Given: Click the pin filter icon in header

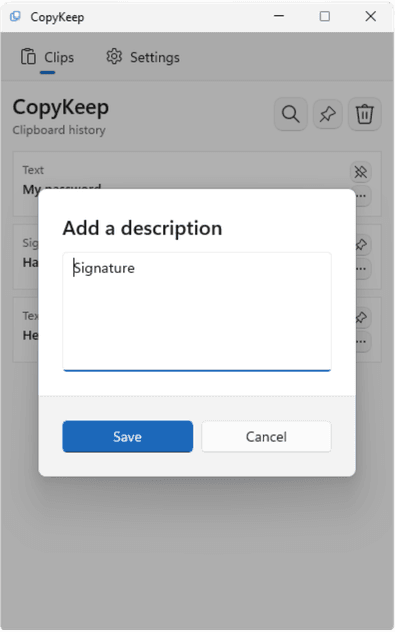Looking at the screenshot, I should [x=328, y=114].
